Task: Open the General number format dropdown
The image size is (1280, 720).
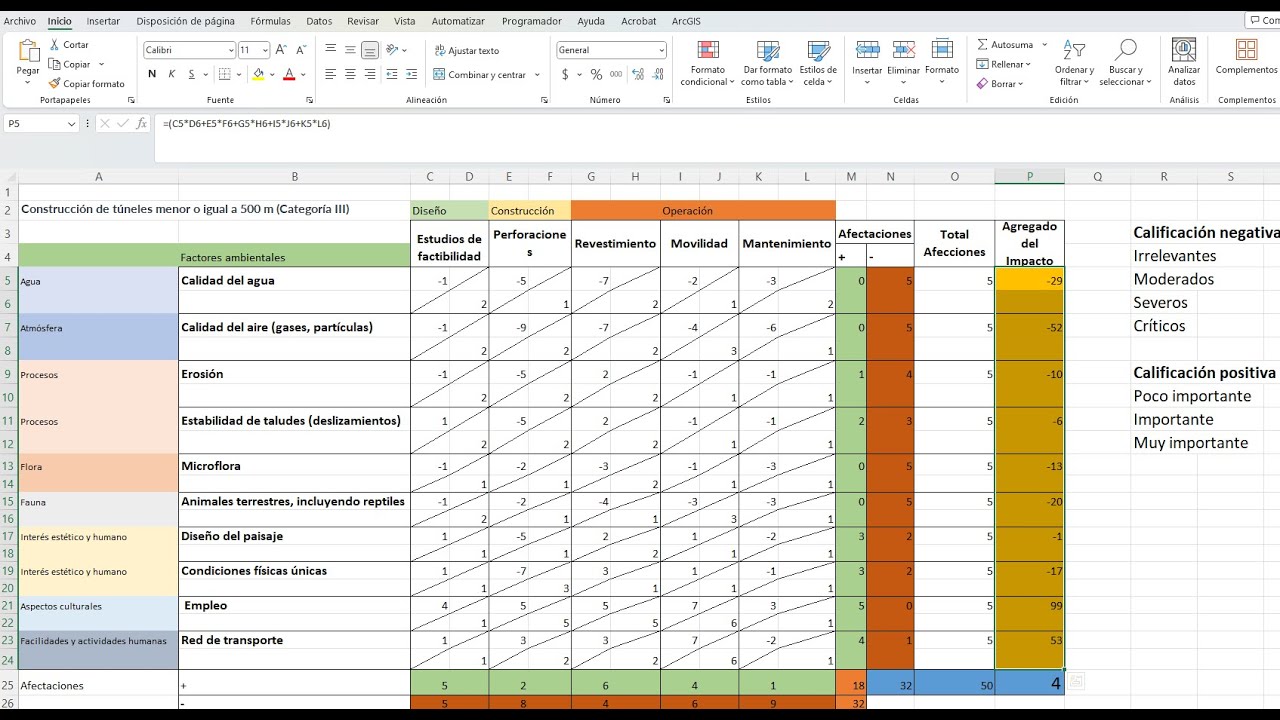Action: (x=661, y=50)
